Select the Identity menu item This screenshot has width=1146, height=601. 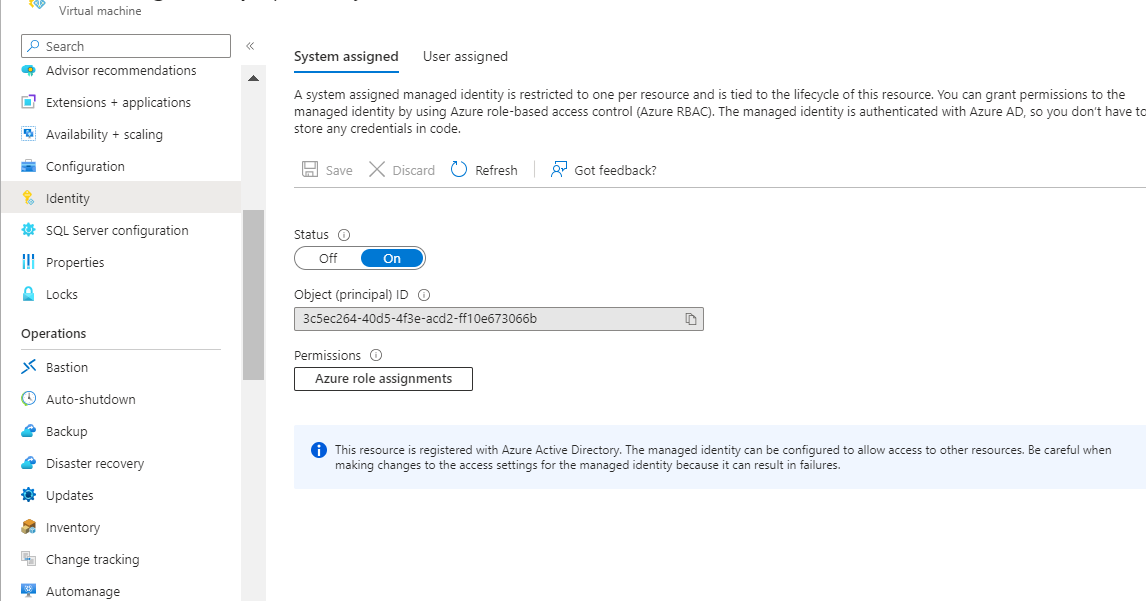[121, 198]
